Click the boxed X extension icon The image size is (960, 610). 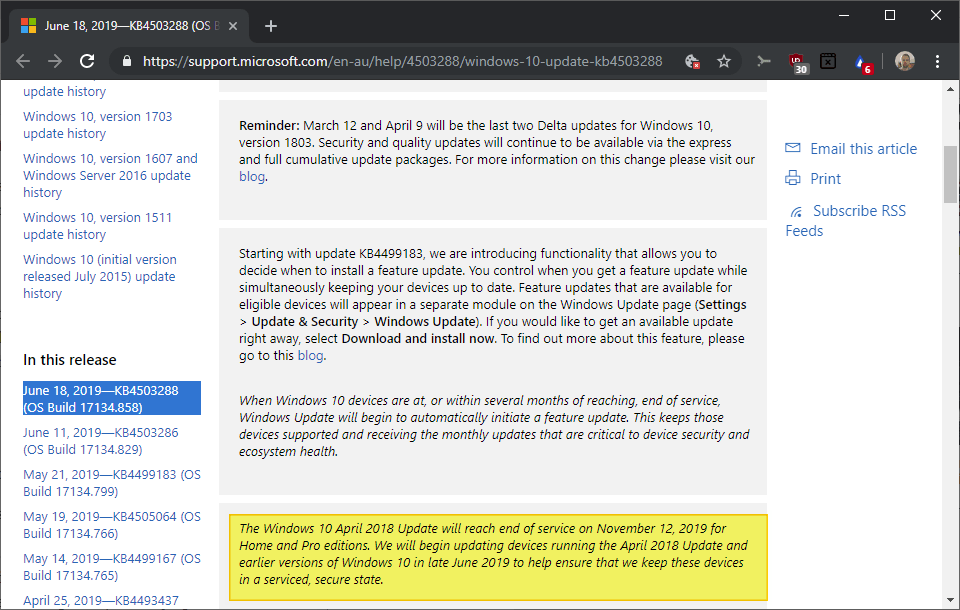(828, 61)
